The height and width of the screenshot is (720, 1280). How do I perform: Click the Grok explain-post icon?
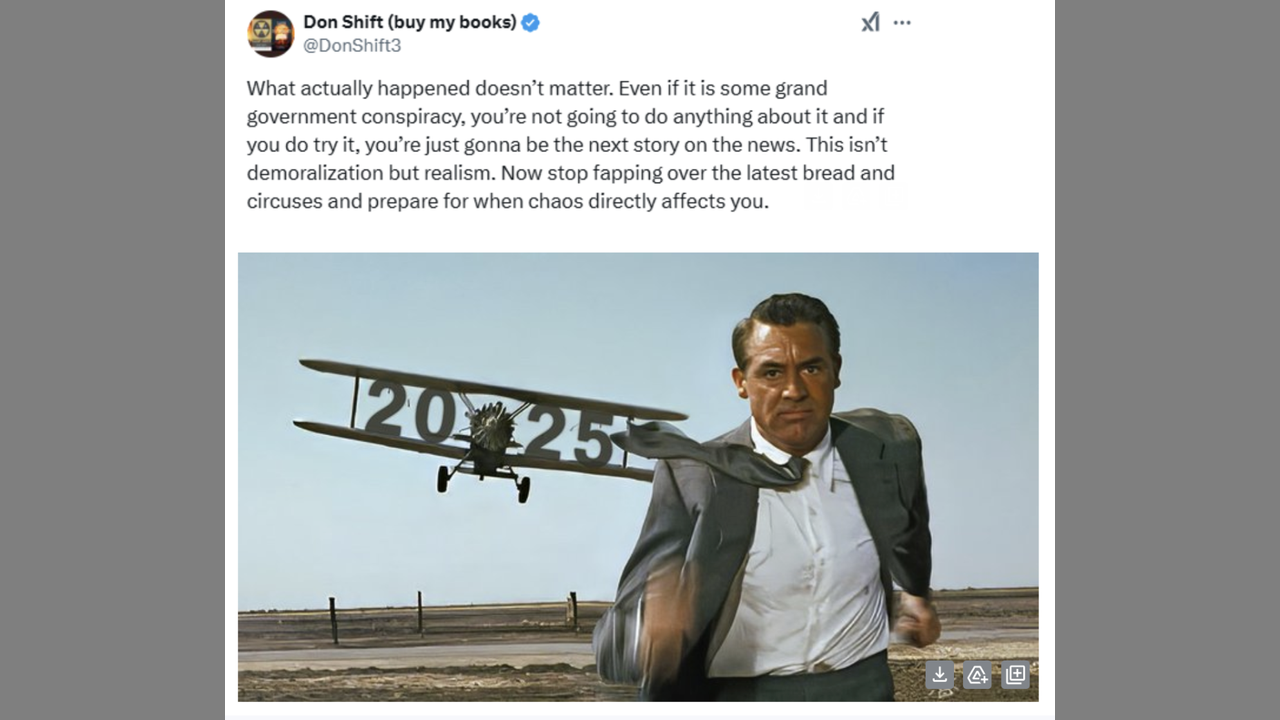coord(870,22)
